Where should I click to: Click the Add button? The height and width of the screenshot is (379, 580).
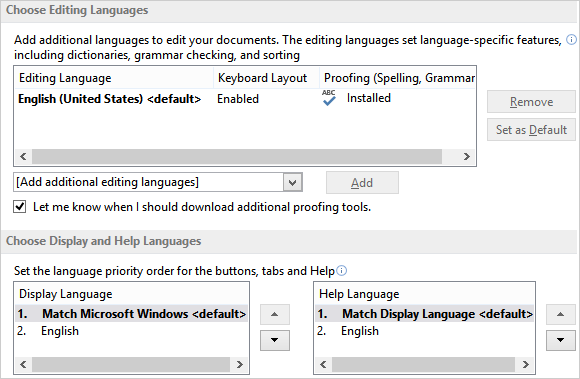pyautogui.click(x=362, y=183)
